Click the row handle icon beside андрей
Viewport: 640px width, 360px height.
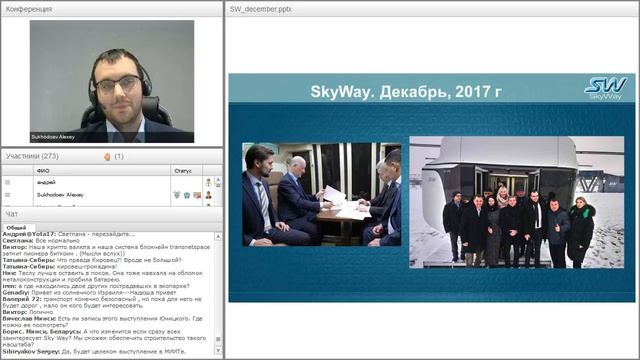(7, 182)
